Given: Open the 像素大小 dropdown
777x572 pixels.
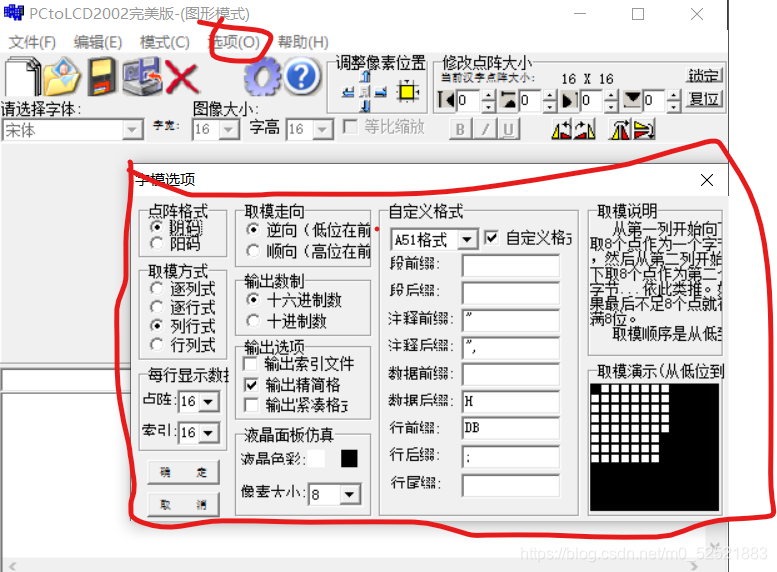Looking at the screenshot, I should 350,494.
